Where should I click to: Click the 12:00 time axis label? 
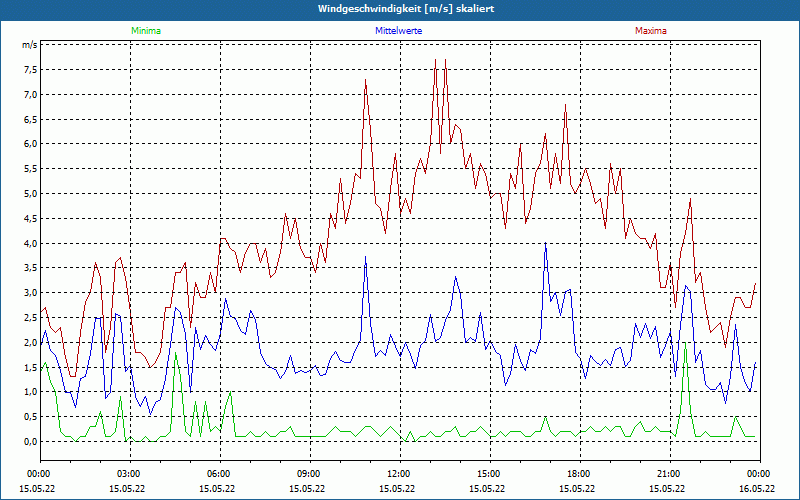397,474
